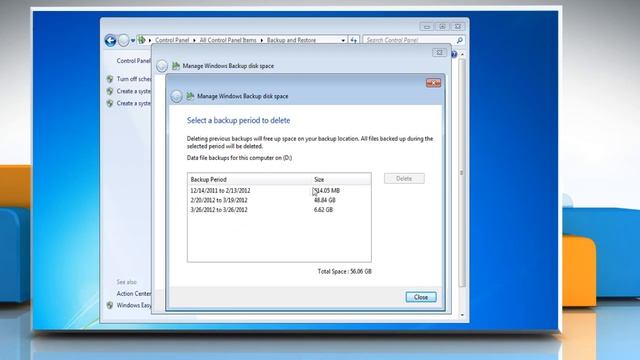Open the Action Center link
640x360 pixels.
[x=134, y=293]
